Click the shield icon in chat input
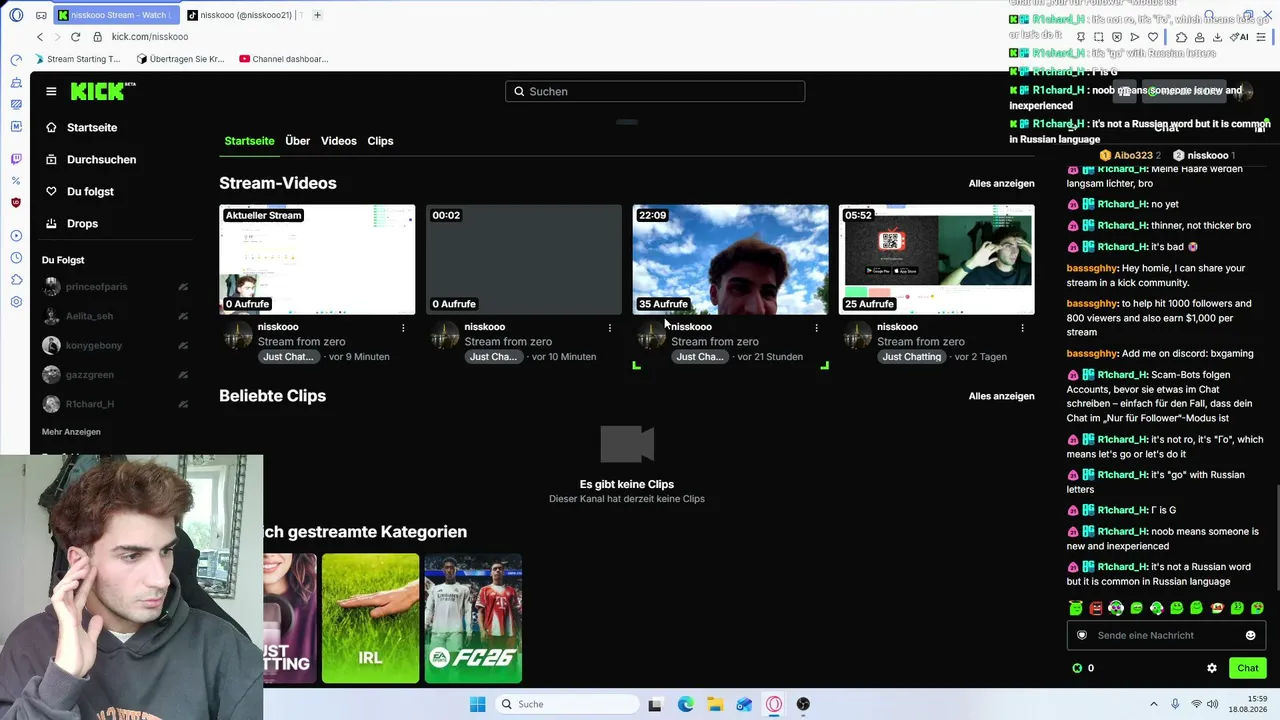 [1081, 635]
